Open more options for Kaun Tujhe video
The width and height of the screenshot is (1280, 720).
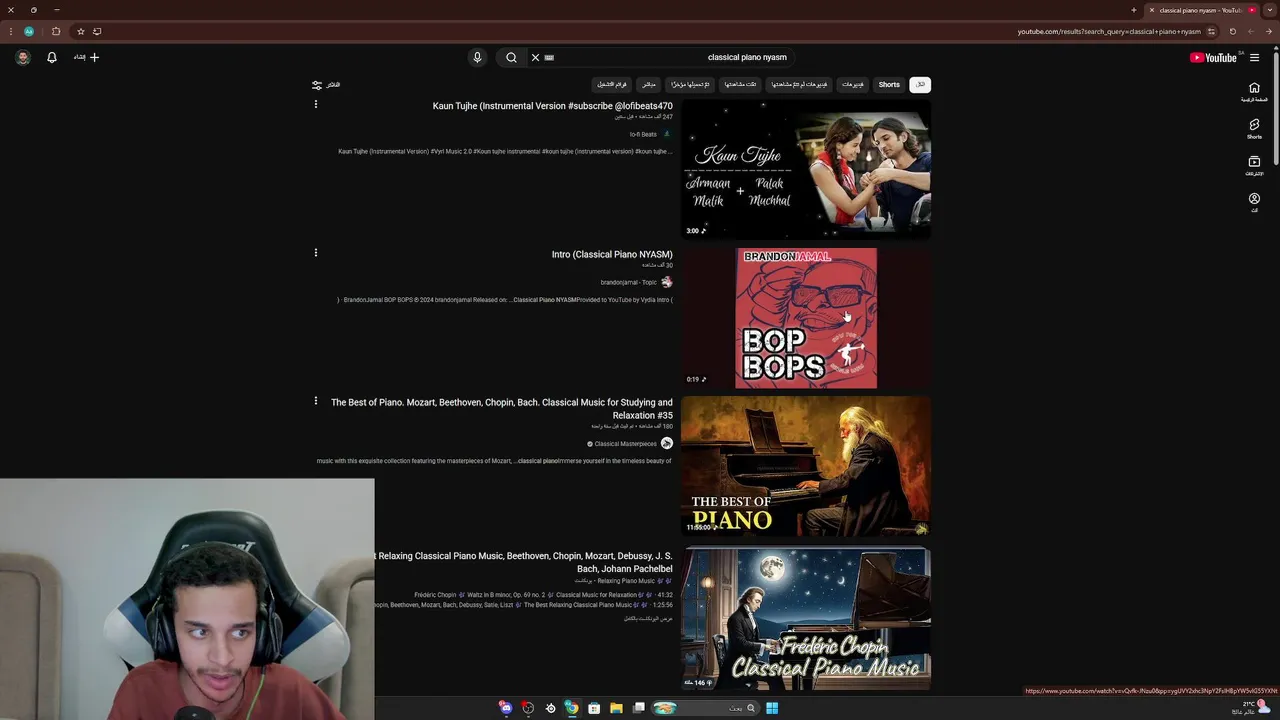pyautogui.click(x=316, y=104)
